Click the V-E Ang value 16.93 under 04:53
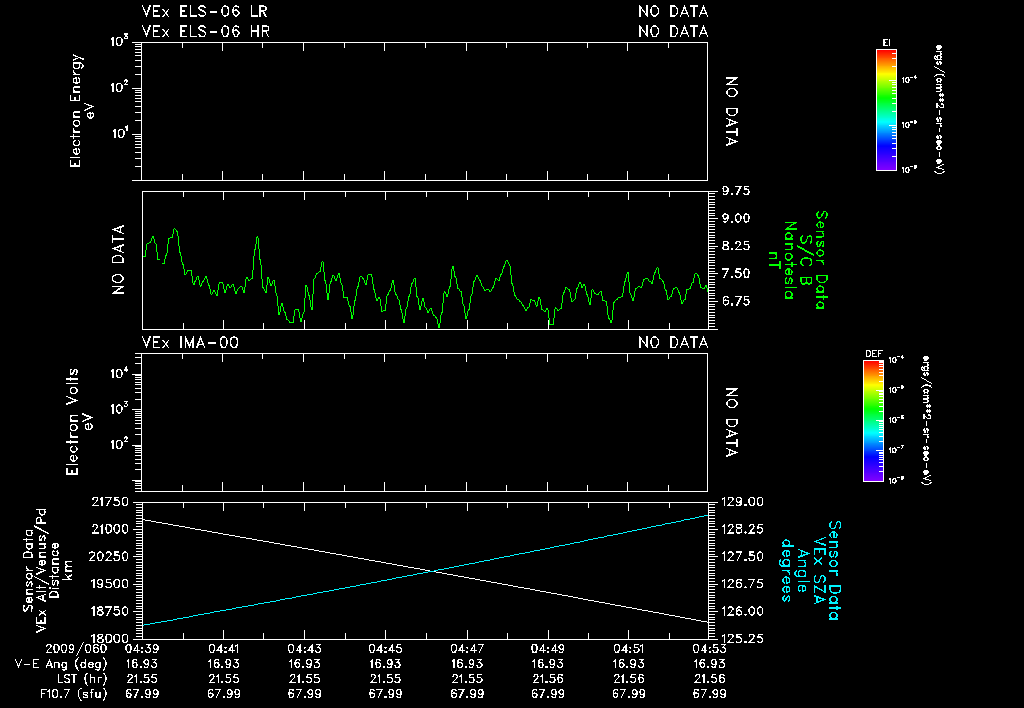 [x=709, y=664]
